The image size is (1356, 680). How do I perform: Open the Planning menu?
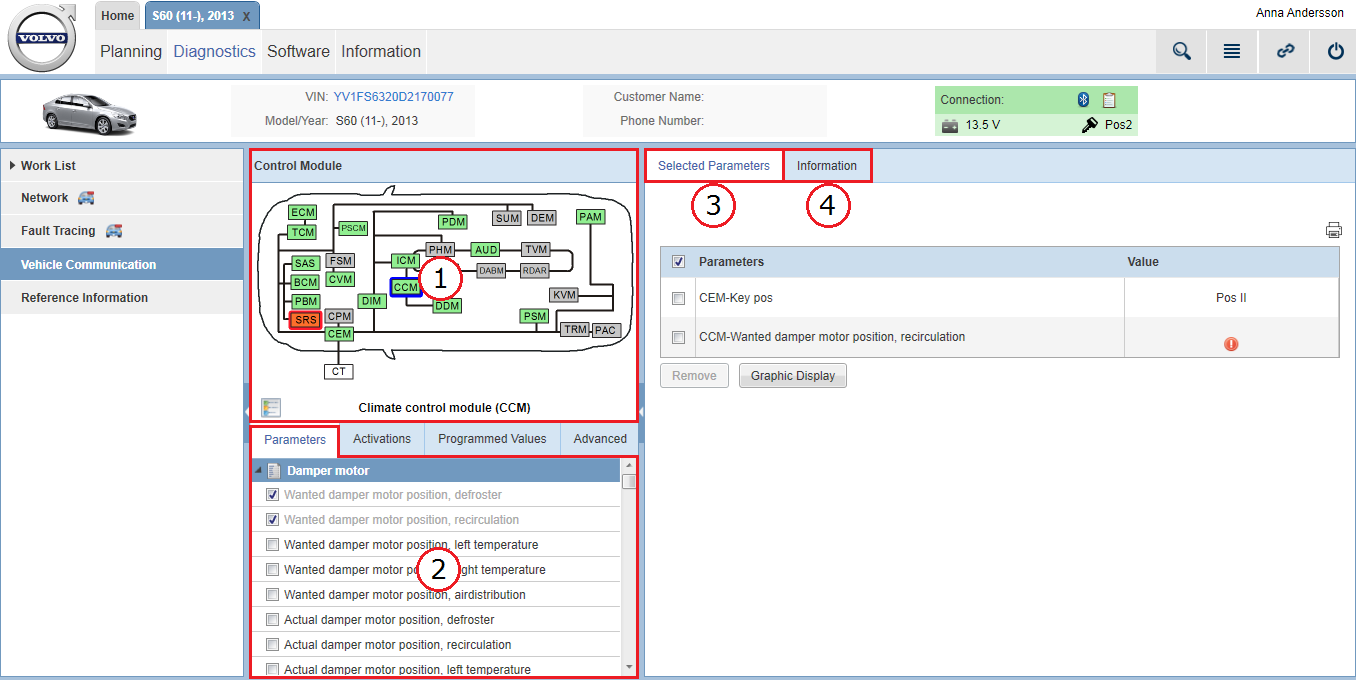pyautogui.click(x=131, y=52)
